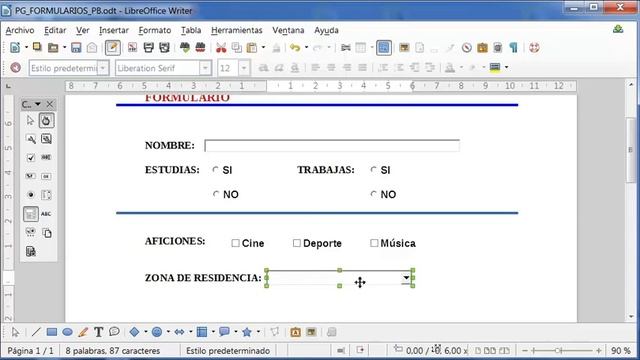Select Check Box control in Controls panel
The width and height of the screenshot is (640, 360).
point(31,158)
